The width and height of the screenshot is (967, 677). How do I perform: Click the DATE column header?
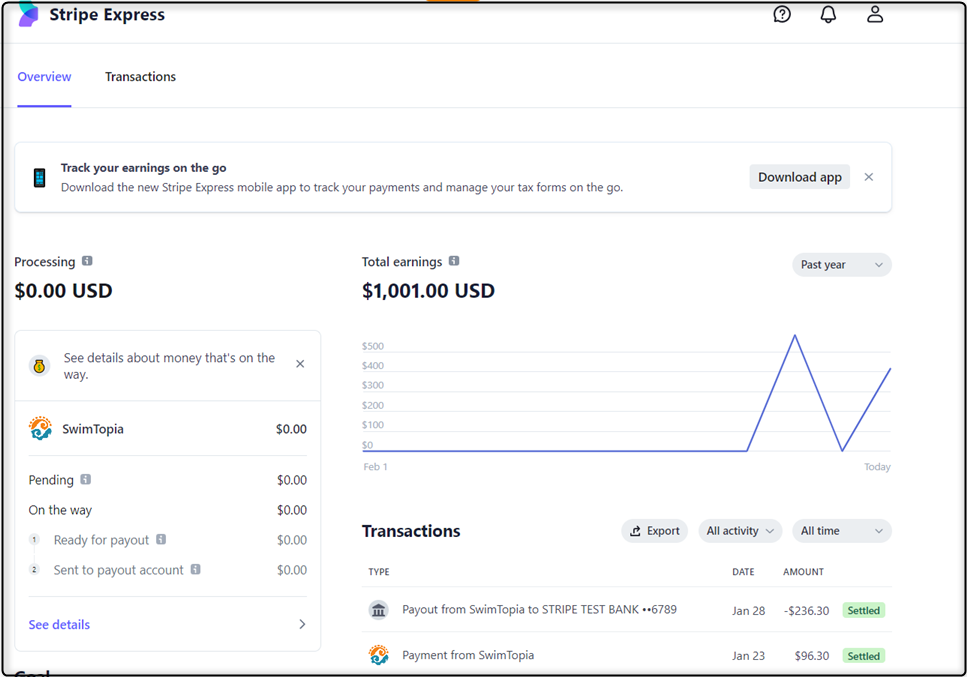(743, 572)
